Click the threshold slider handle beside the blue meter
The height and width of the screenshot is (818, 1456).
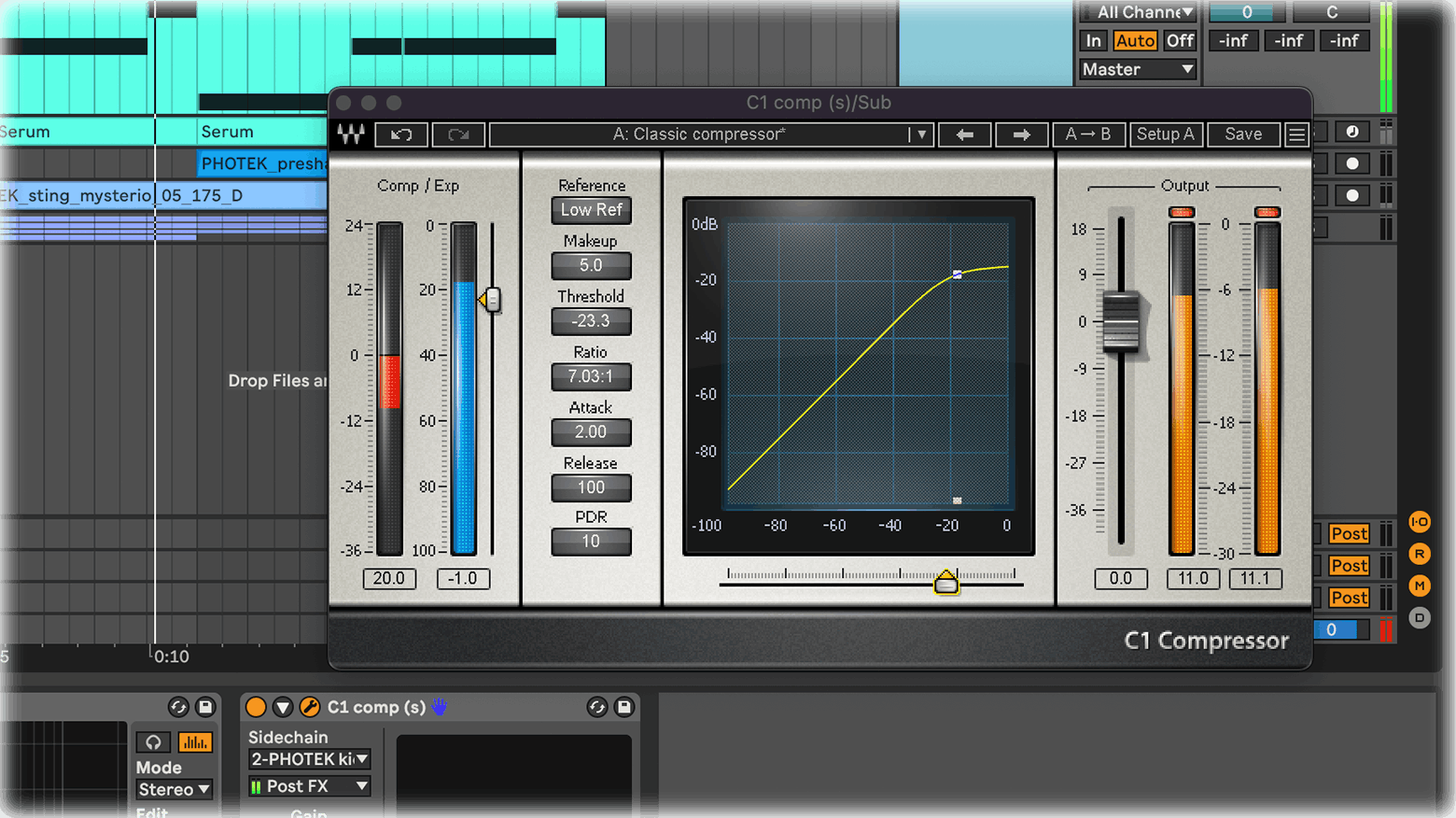491,300
